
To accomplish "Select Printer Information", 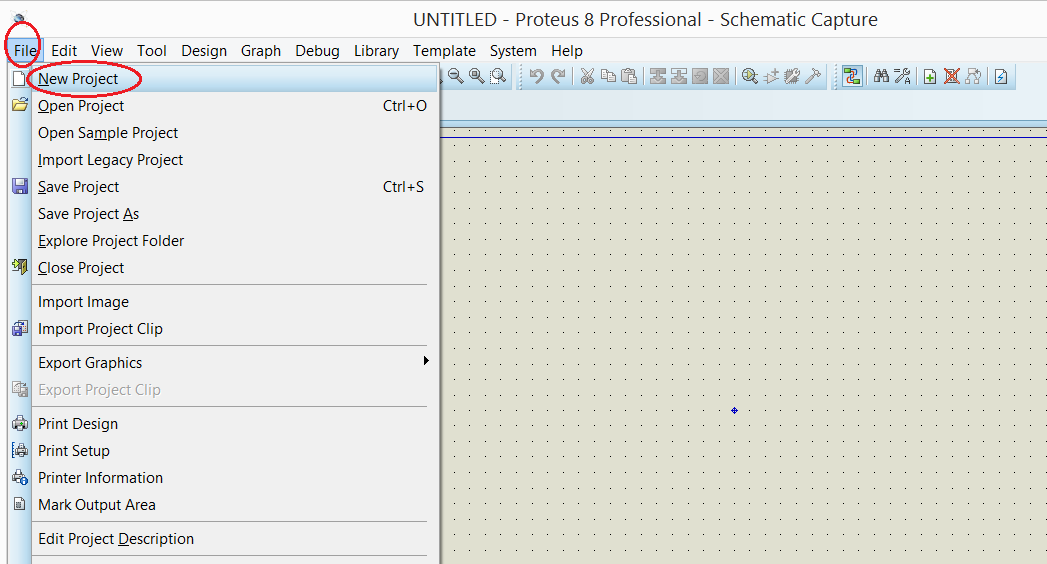I will pos(224,478).
